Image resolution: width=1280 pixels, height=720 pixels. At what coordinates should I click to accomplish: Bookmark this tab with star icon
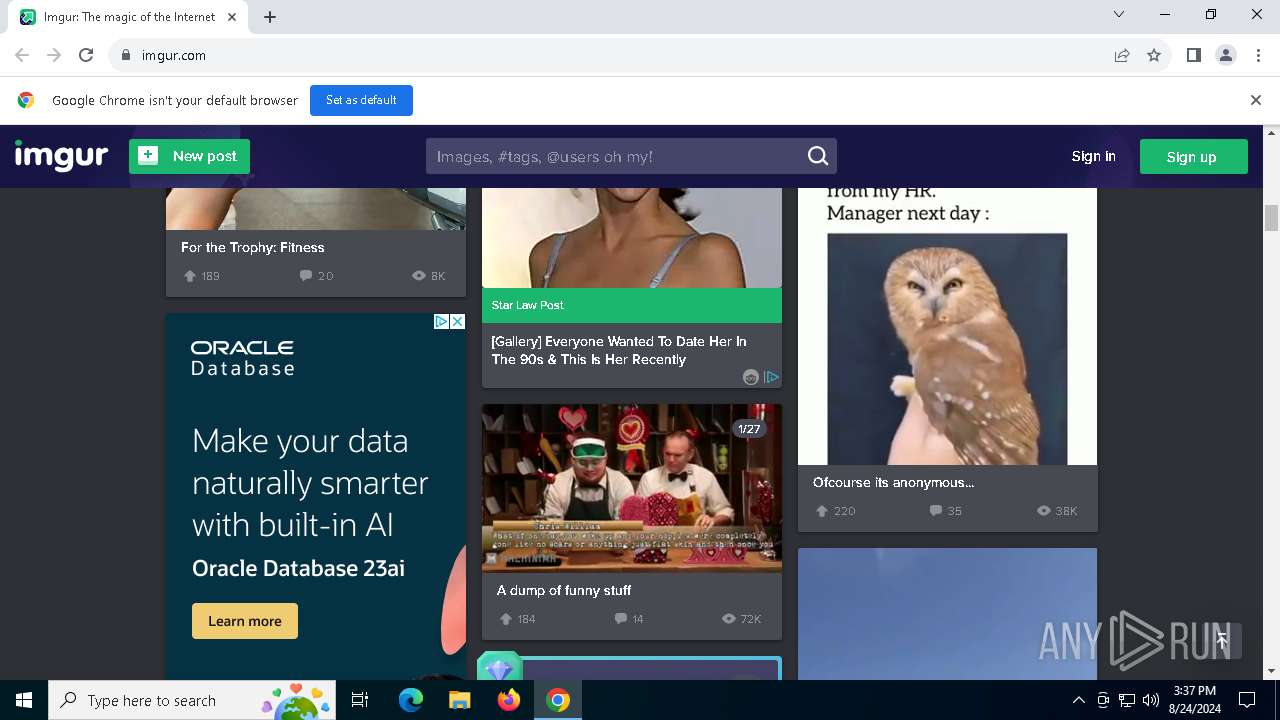click(1154, 55)
